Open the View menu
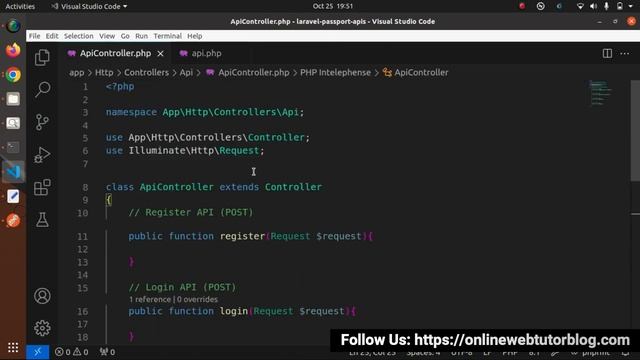The width and height of the screenshot is (640, 360). (107, 36)
